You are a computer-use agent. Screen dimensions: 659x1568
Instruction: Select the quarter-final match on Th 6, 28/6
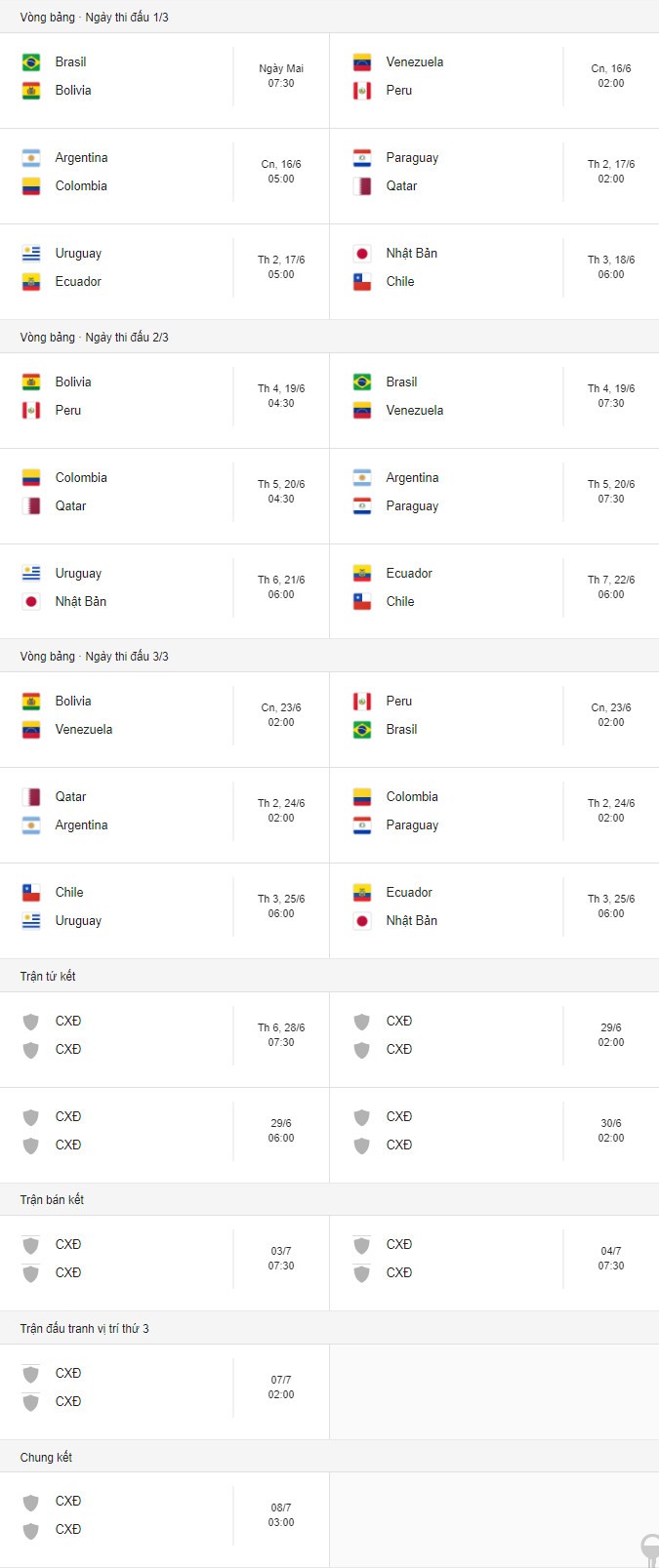coord(165,1040)
